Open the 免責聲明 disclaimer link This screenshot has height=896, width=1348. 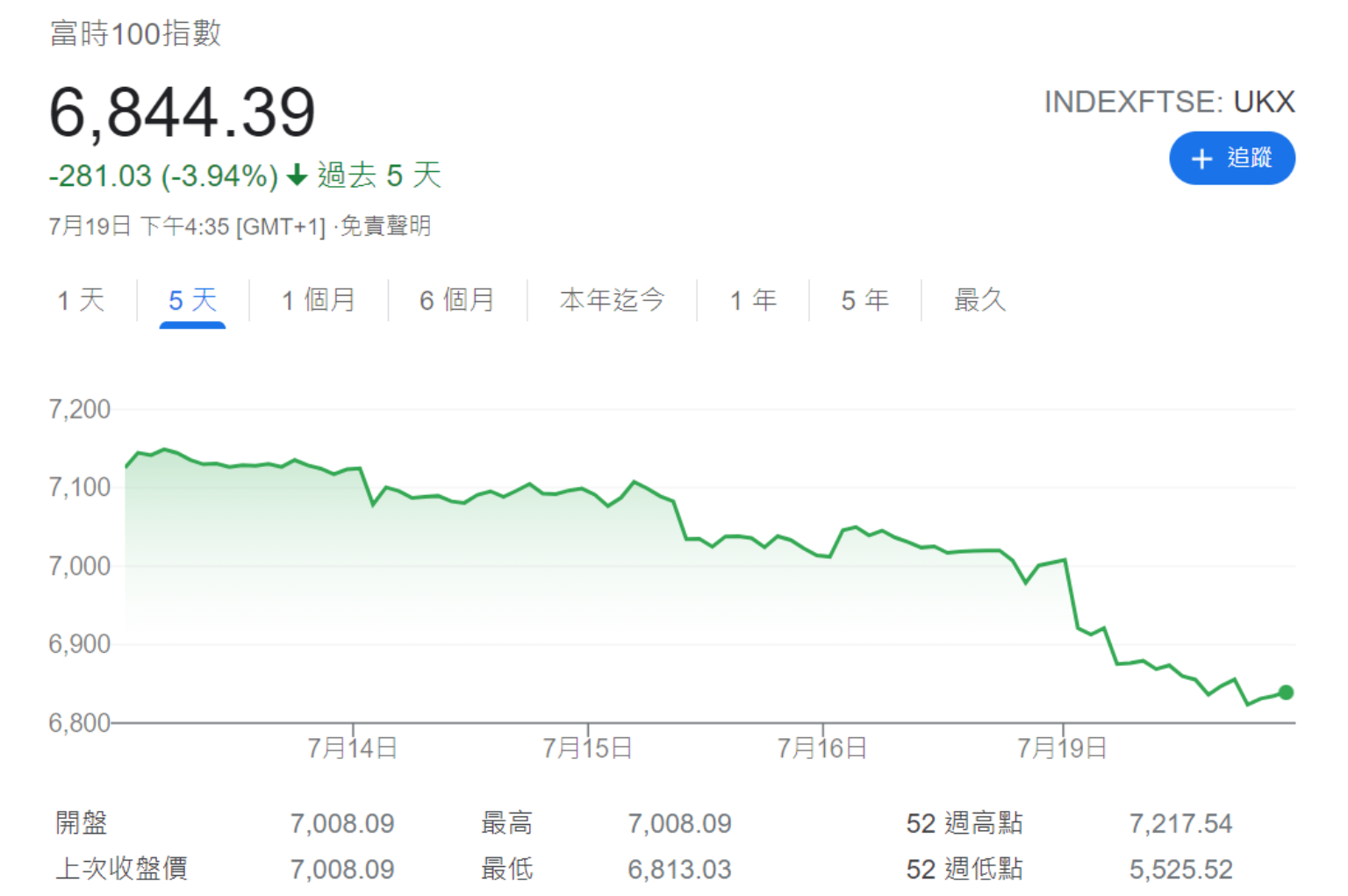tap(385, 226)
